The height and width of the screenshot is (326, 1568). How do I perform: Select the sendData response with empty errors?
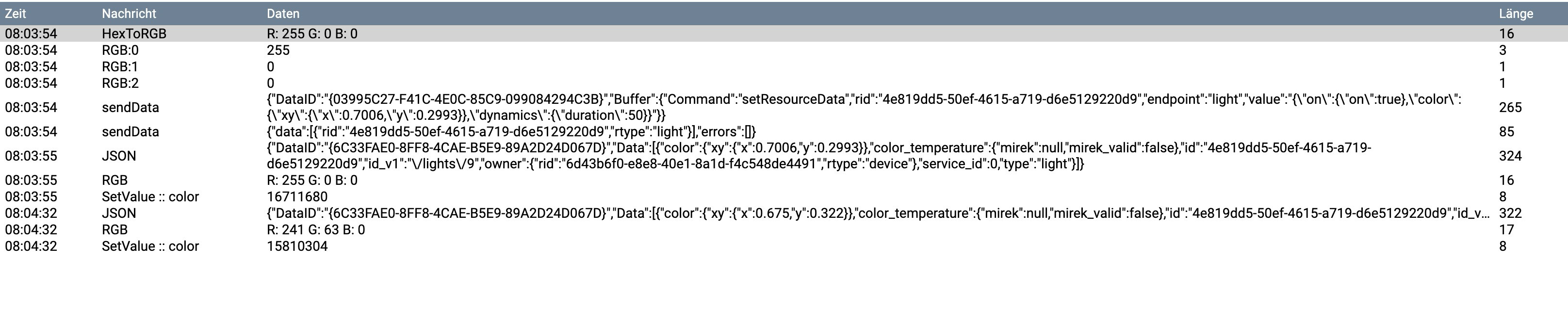pyautogui.click(x=130, y=132)
